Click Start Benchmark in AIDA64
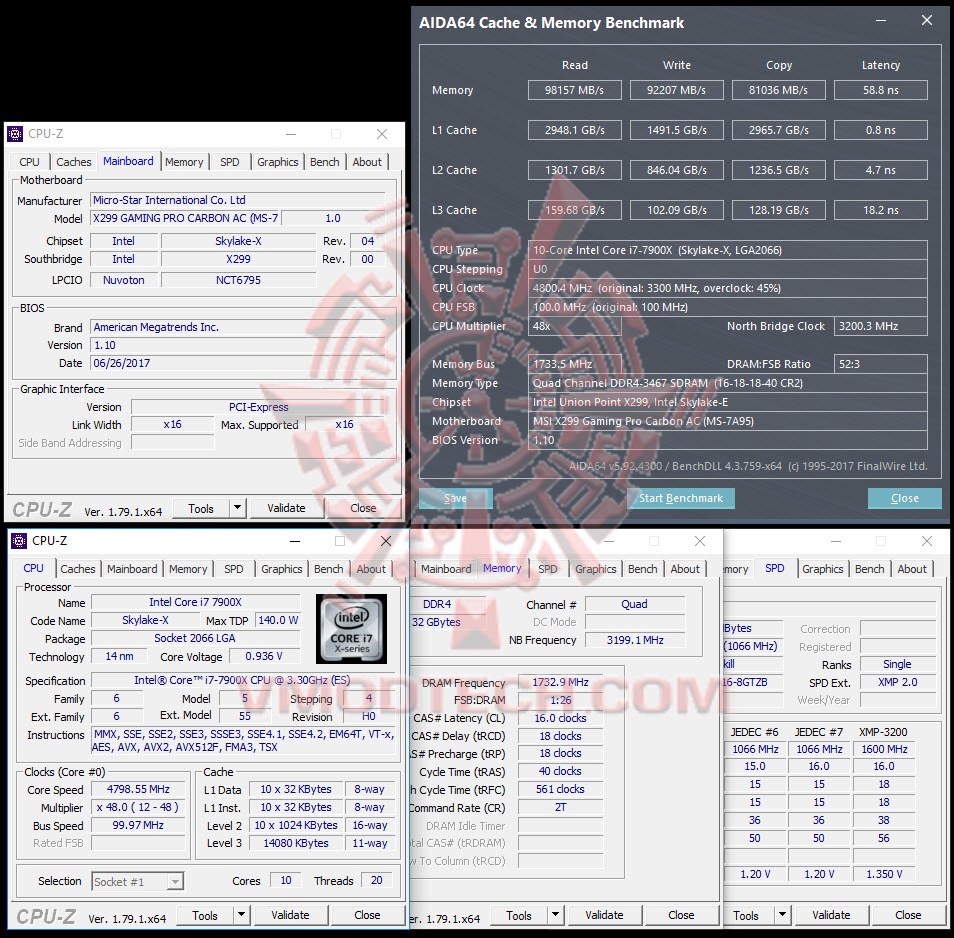This screenshot has width=954, height=938. click(681, 498)
